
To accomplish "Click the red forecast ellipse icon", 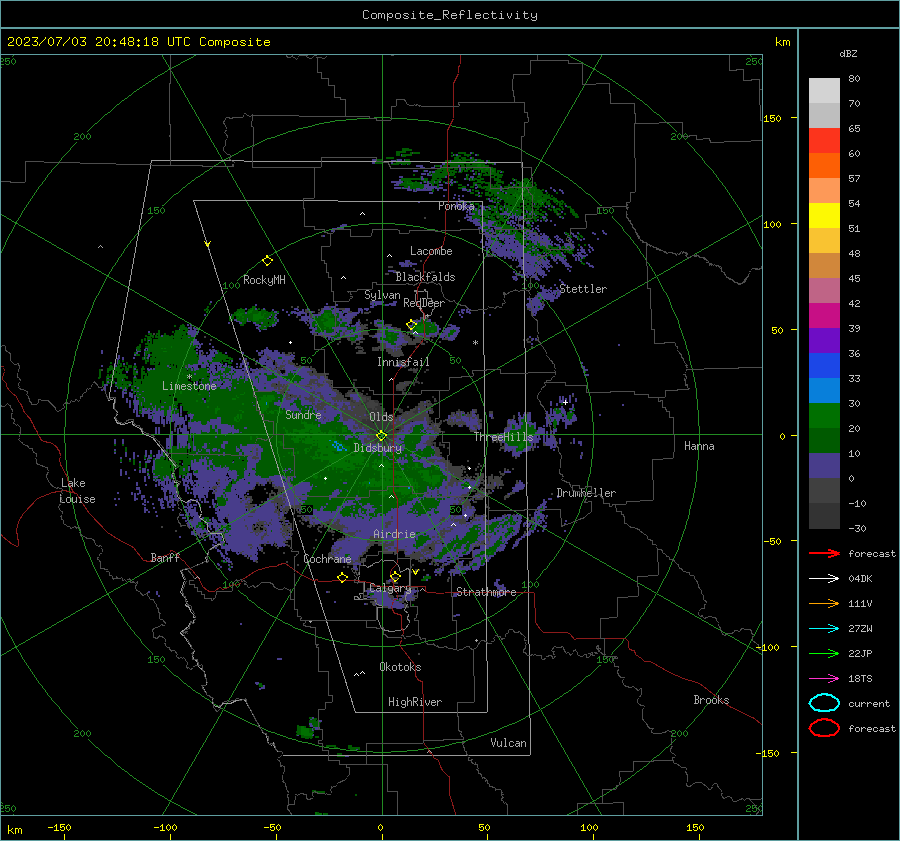I will pos(824,728).
